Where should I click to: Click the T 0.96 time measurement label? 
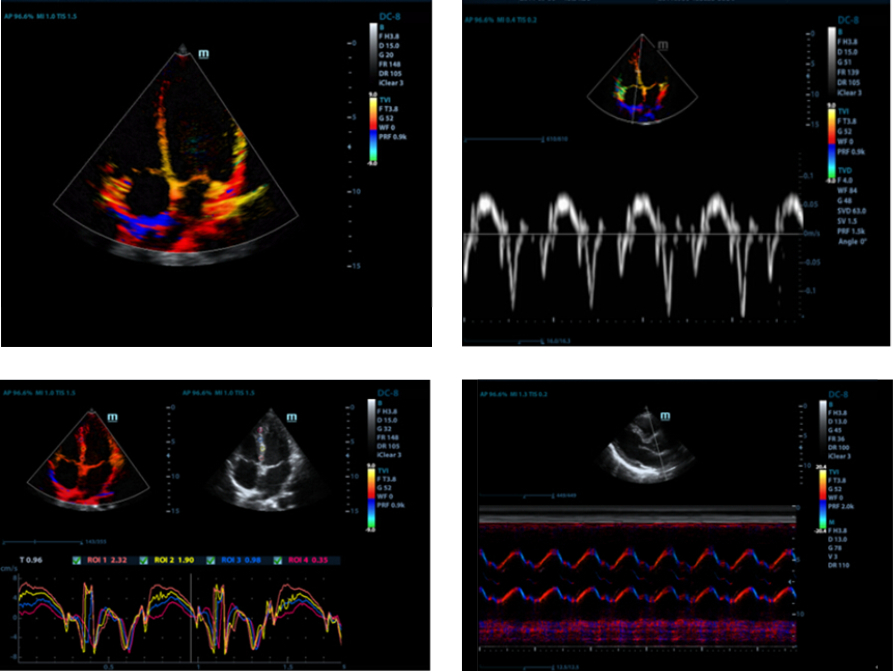(31, 560)
